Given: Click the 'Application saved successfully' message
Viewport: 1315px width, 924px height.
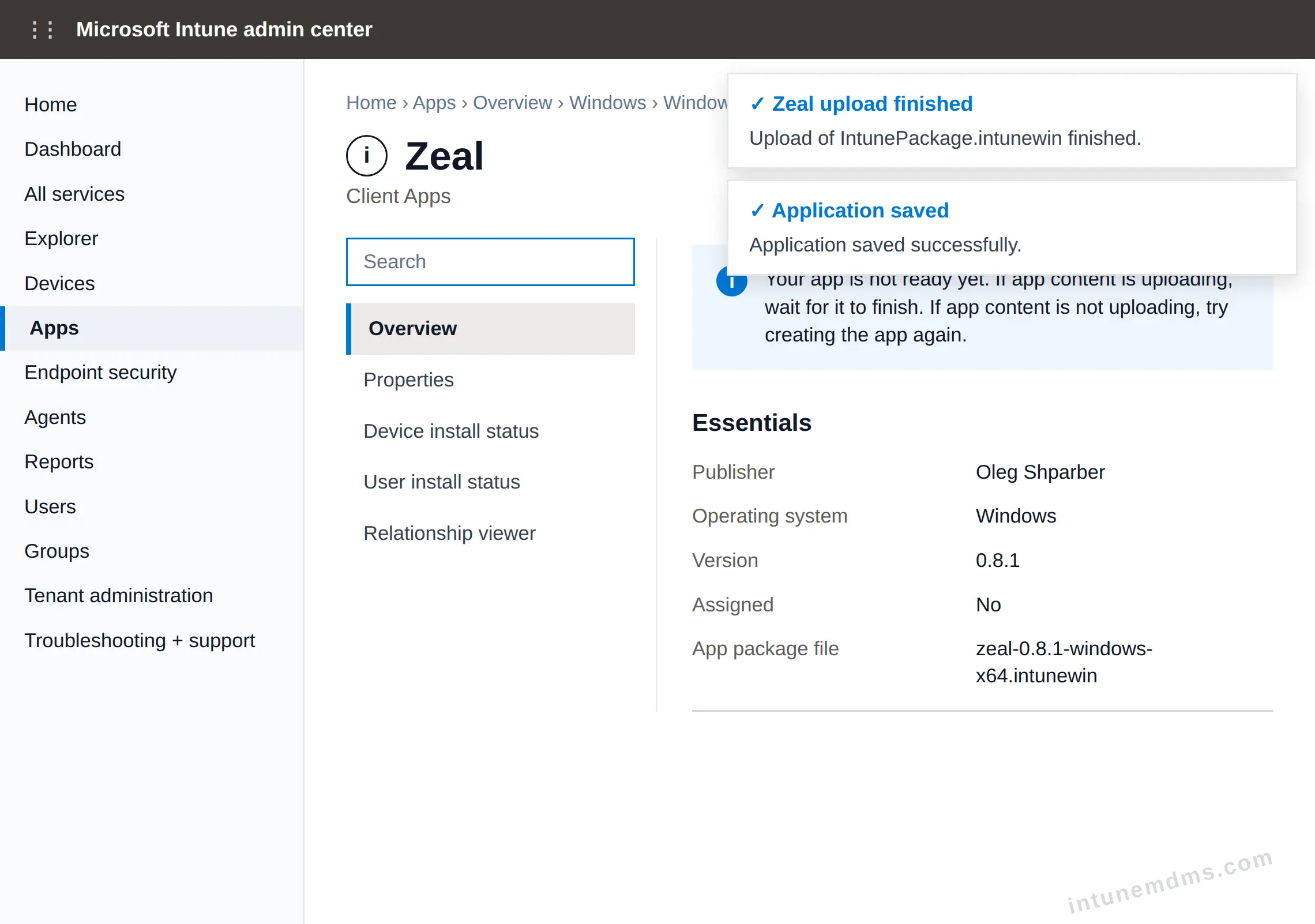Looking at the screenshot, I should tap(885, 245).
